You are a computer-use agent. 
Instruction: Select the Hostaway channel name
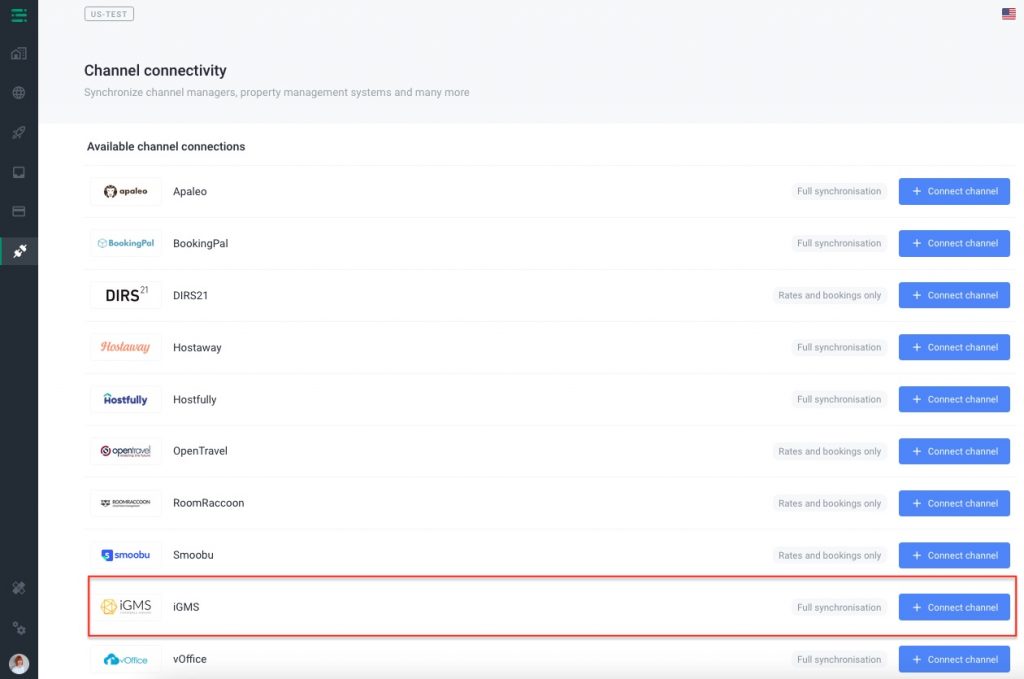point(197,347)
